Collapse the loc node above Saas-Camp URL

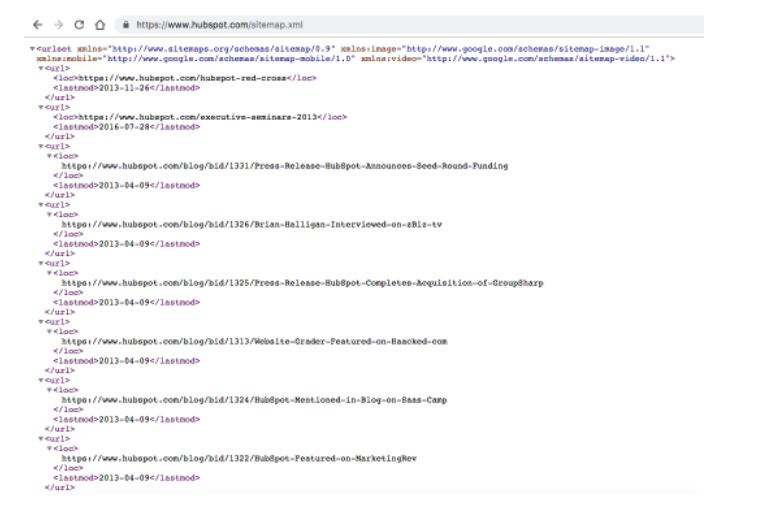click(x=49, y=390)
